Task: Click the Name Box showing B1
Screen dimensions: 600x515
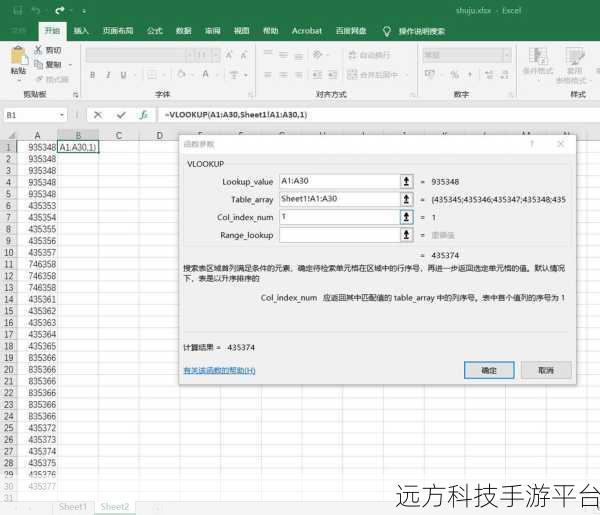Action: 31,115
